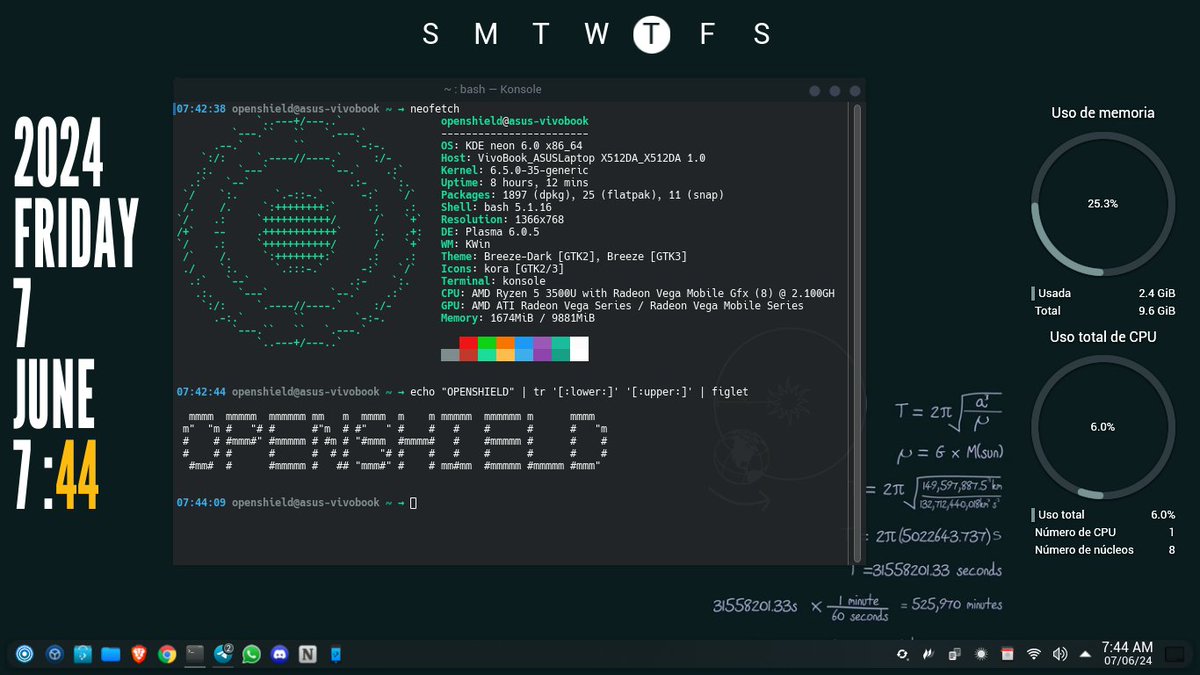
Task: Click the blue steering-wheel icon in the taskbar
Action: coord(55,655)
